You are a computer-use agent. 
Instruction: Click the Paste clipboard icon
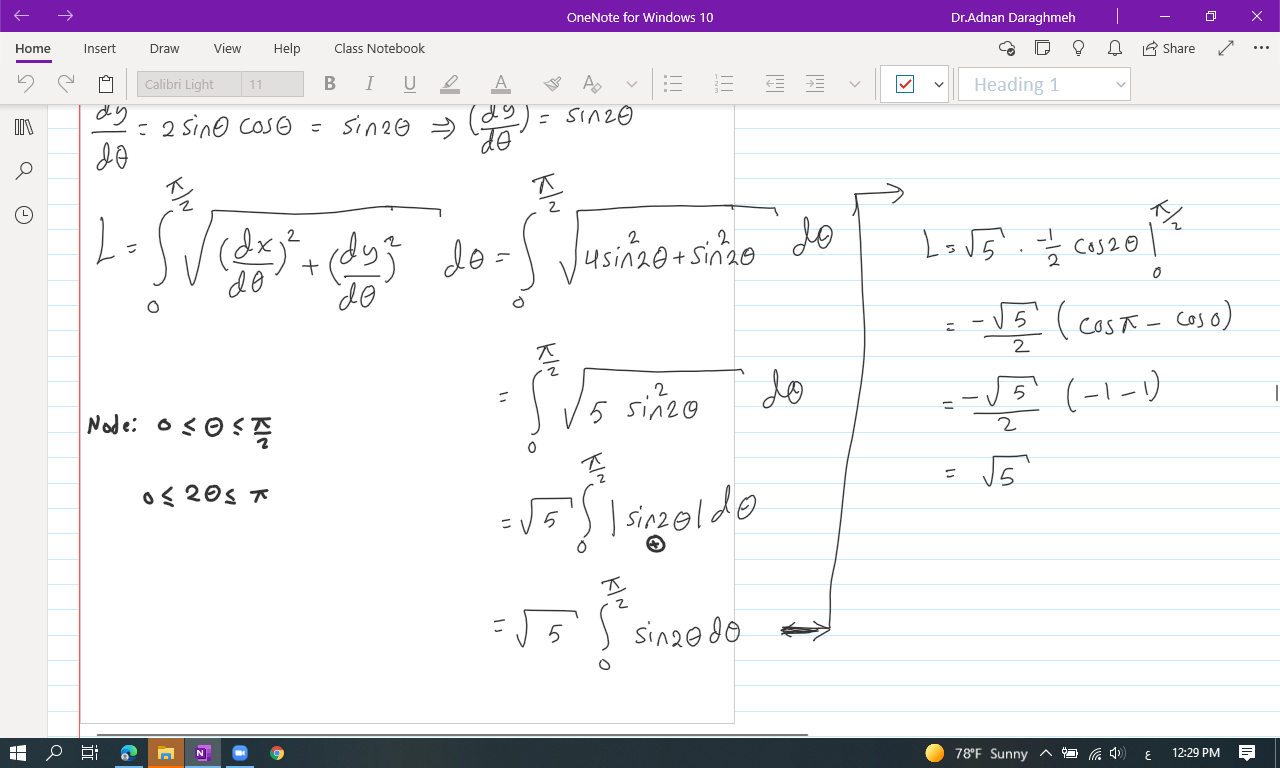point(105,84)
